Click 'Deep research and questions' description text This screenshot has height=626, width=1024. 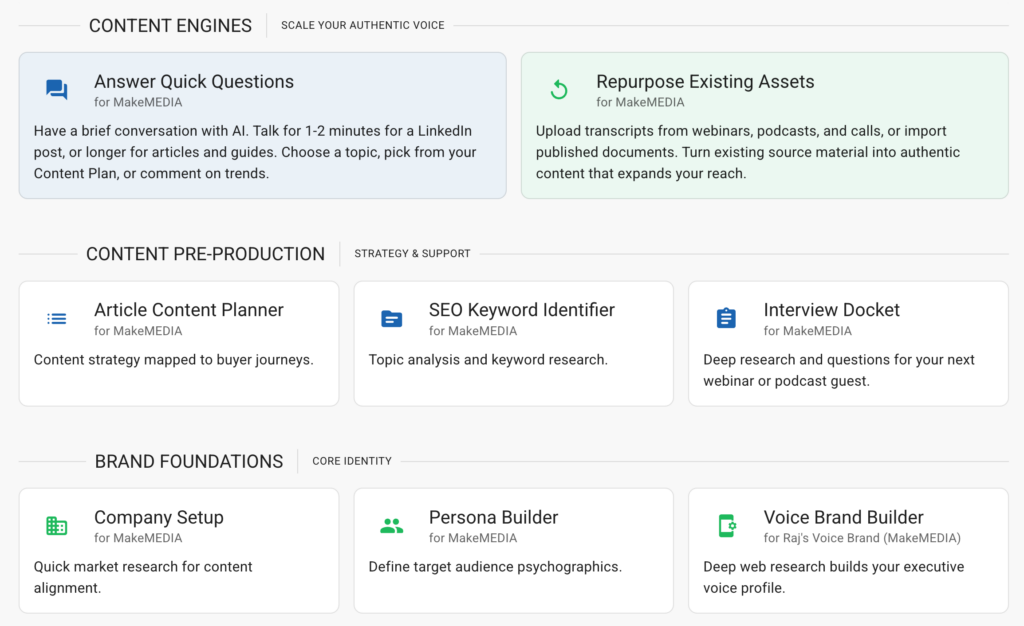(839, 370)
